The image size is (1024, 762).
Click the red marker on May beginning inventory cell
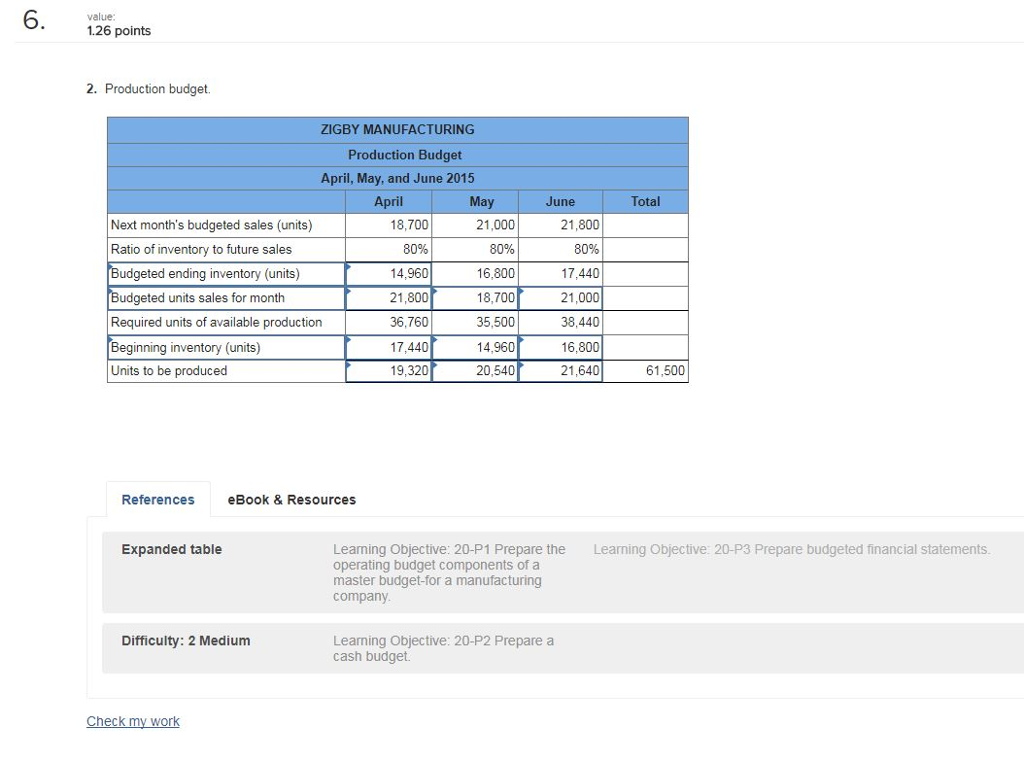[x=435, y=341]
